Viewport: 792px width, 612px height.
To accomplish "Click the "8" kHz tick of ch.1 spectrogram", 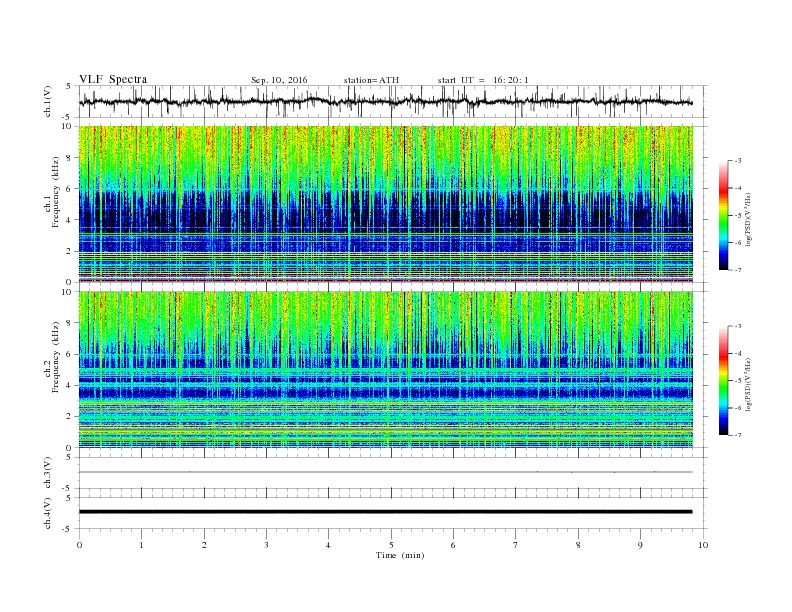I will coord(70,157).
